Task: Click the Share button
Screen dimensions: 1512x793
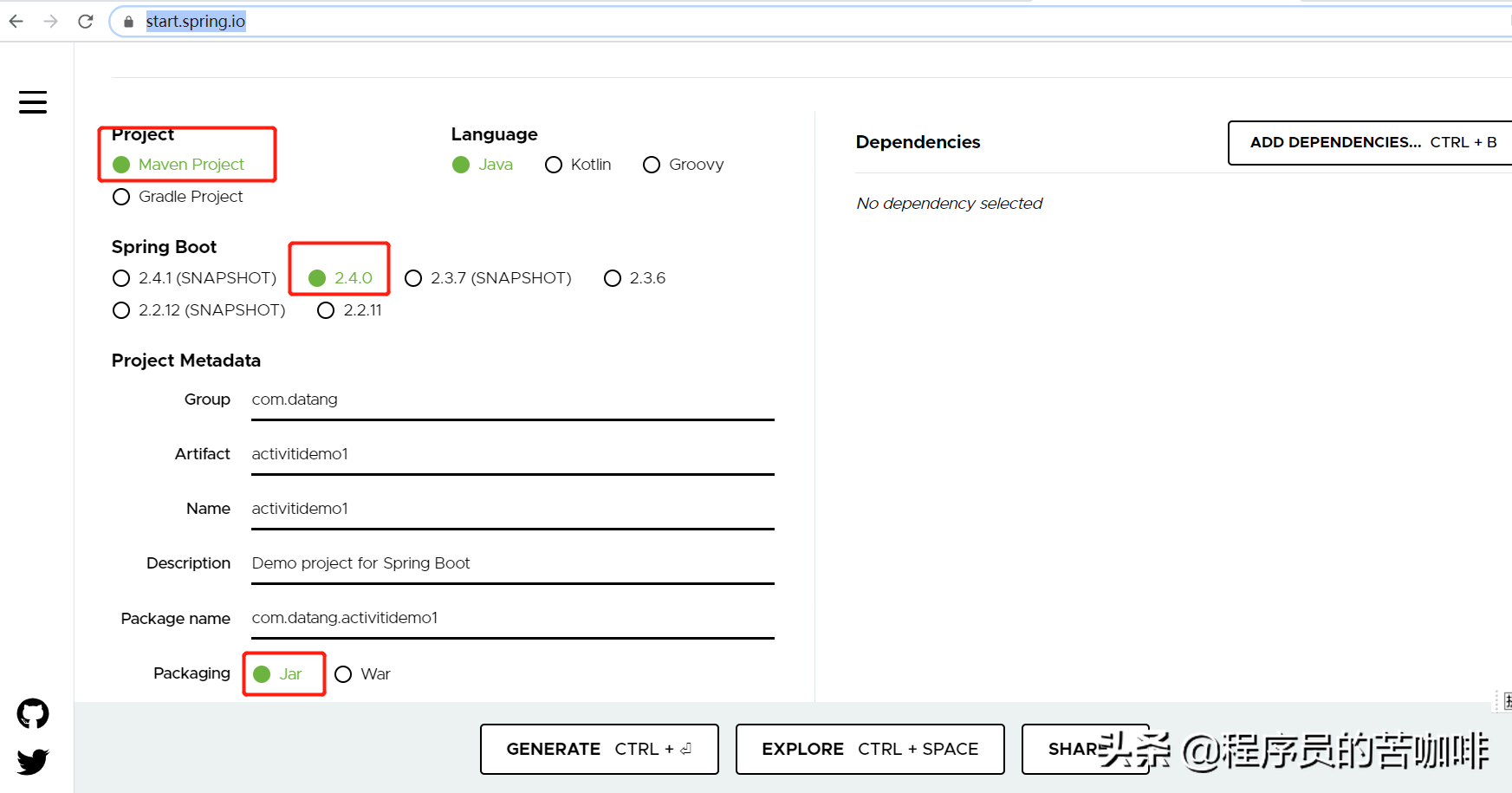Action: tap(1086, 749)
